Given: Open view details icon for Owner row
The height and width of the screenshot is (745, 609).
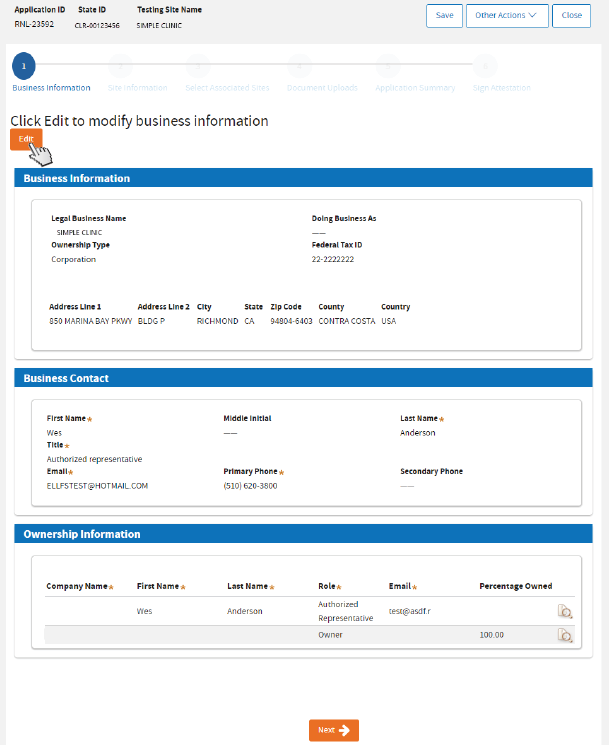Looking at the screenshot, I should 564,635.
